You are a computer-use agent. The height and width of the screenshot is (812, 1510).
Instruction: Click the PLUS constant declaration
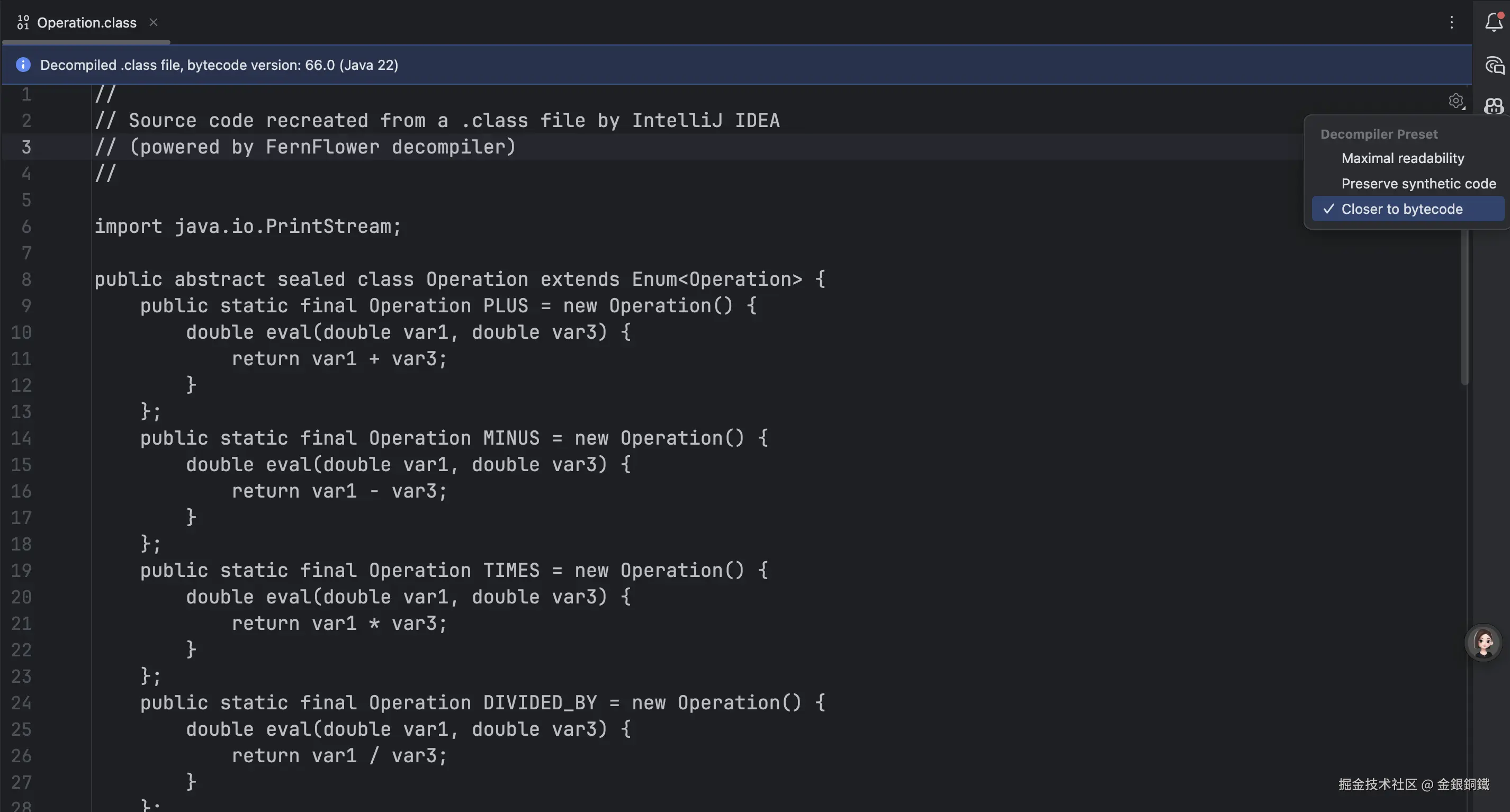point(505,305)
